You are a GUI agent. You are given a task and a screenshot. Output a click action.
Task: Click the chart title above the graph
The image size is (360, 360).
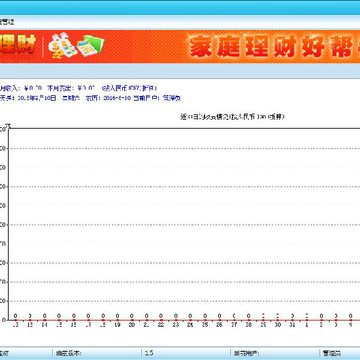coord(232,117)
